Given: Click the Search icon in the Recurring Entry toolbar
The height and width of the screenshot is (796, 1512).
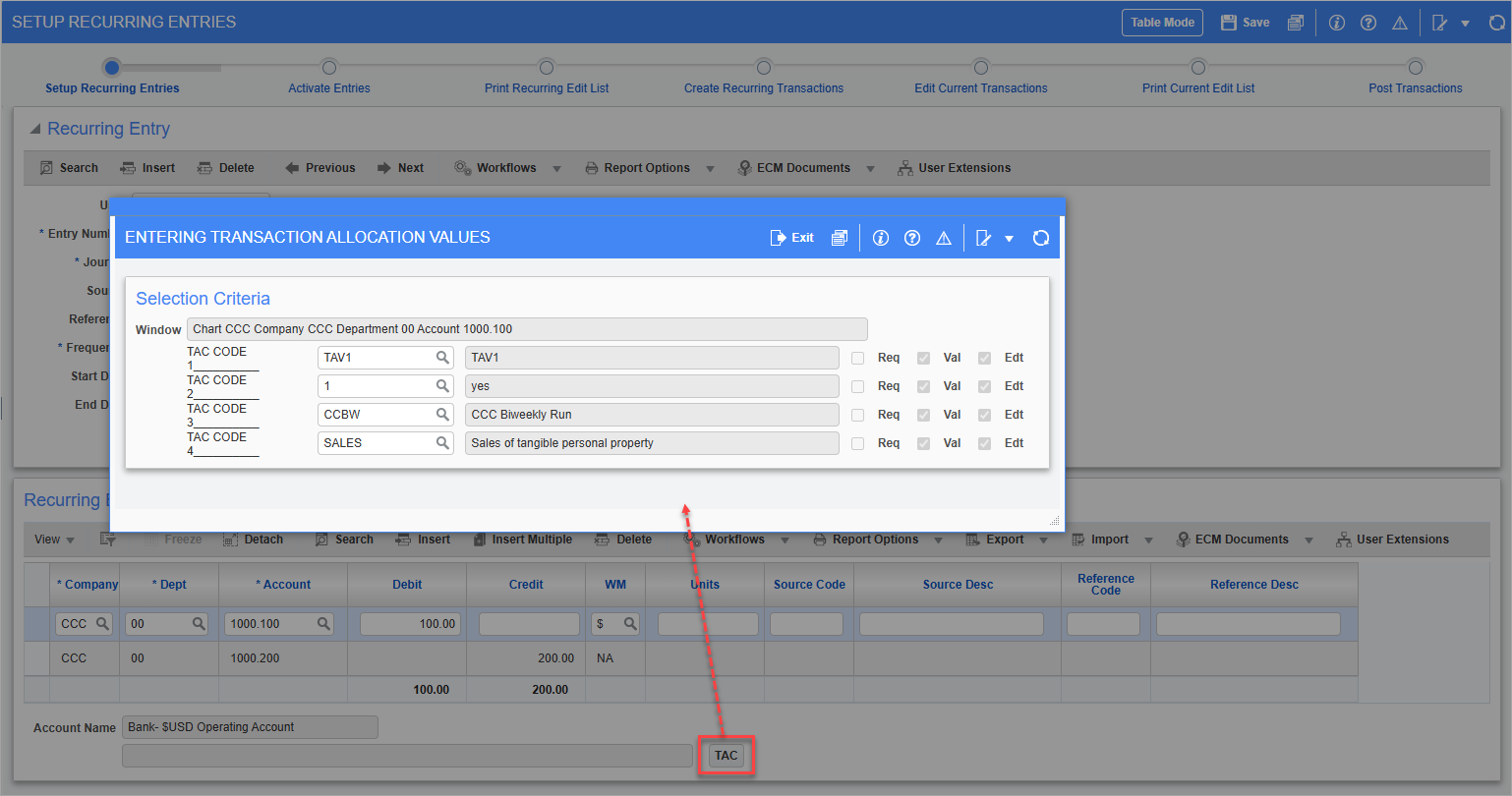Looking at the screenshot, I should (67, 167).
